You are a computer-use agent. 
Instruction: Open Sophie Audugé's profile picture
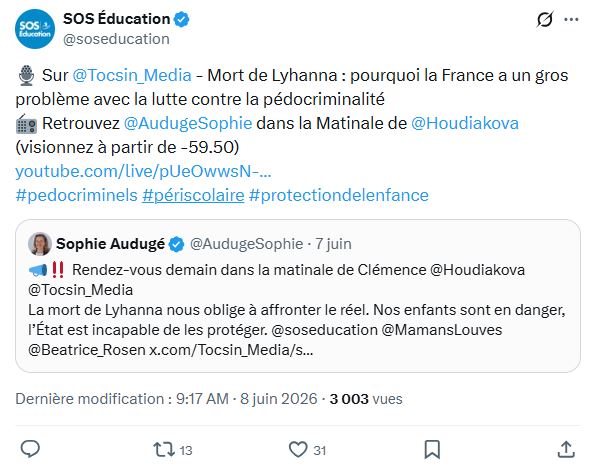40,244
